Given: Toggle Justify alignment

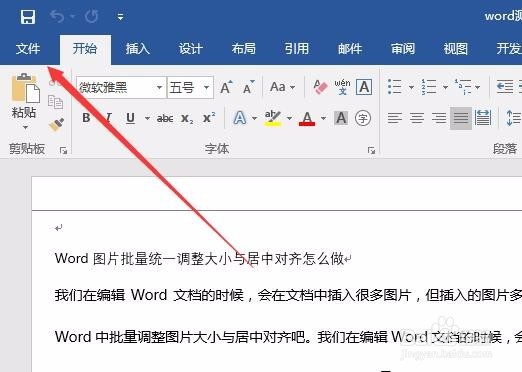Looking at the screenshot, I should (461, 118).
